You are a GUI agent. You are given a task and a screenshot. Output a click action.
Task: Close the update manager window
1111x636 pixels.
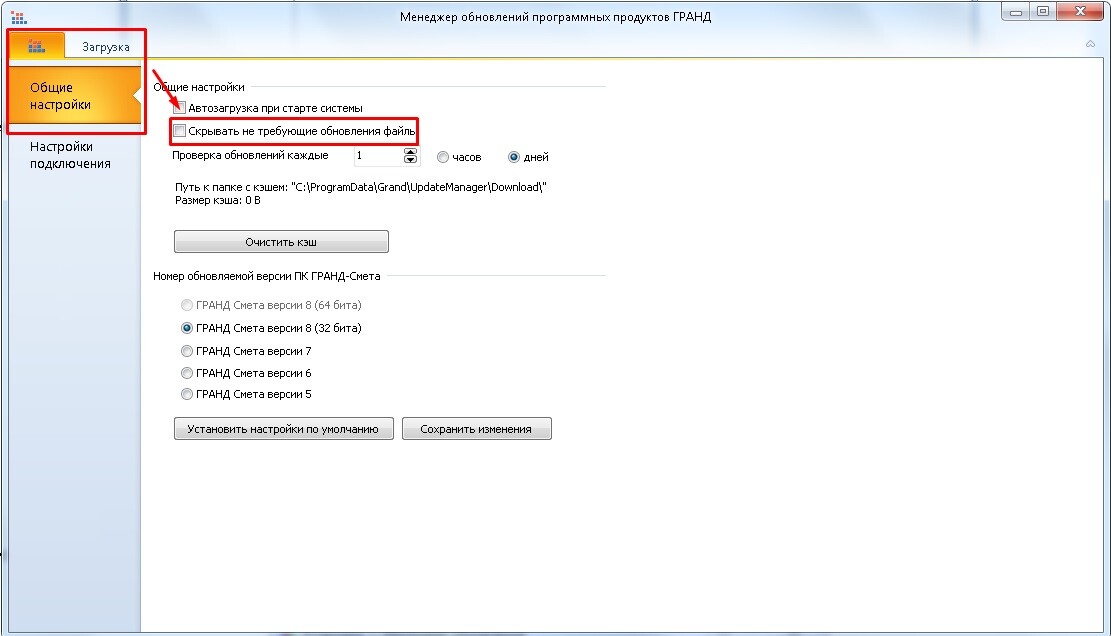pyautogui.click(x=1081, y=11)
